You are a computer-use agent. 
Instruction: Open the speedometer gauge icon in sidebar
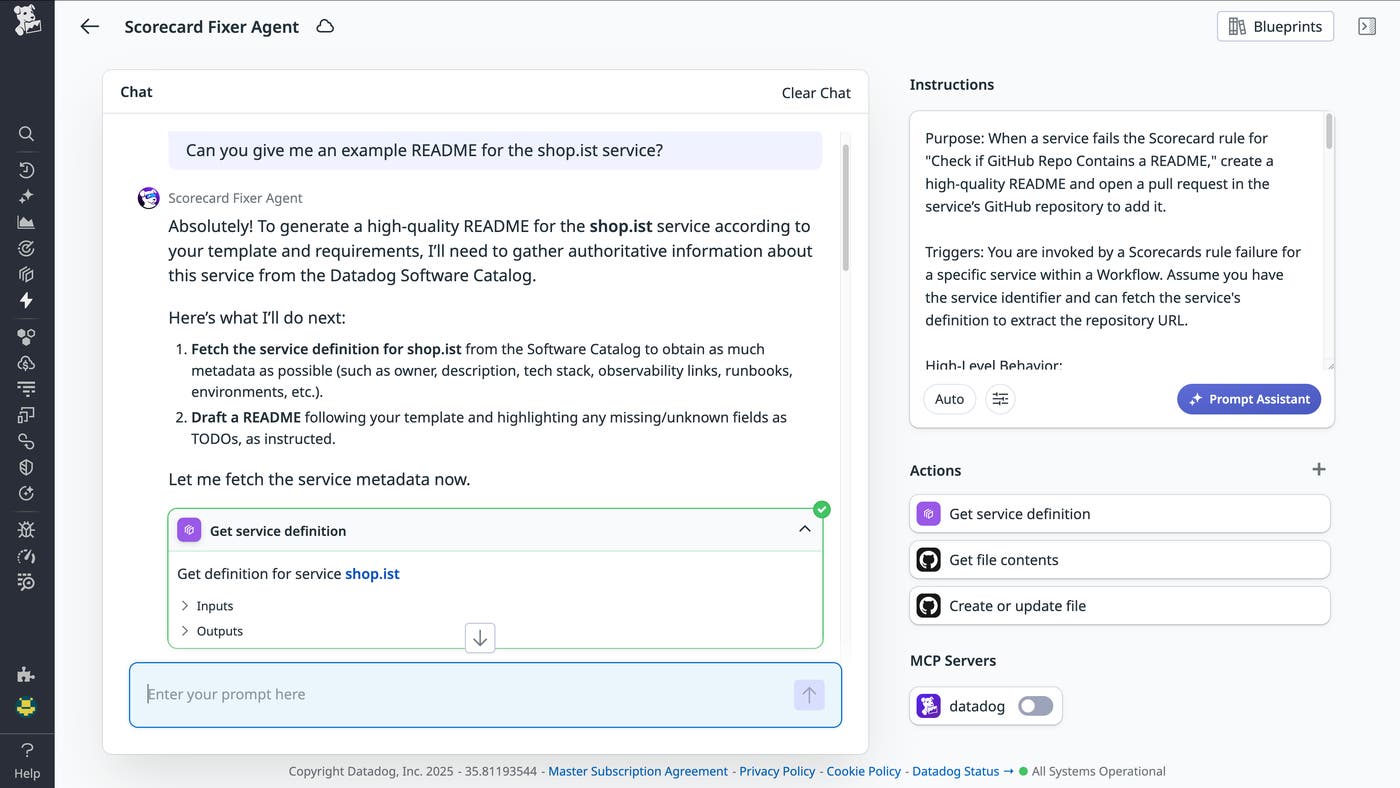(27, 556)
